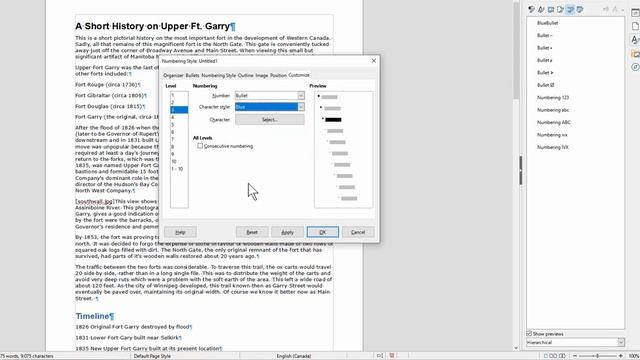This screenshot has width=640, height=360.
Task: Open the sidebar Styles deck
Action: pyautogui.click(x=635, y=40)
